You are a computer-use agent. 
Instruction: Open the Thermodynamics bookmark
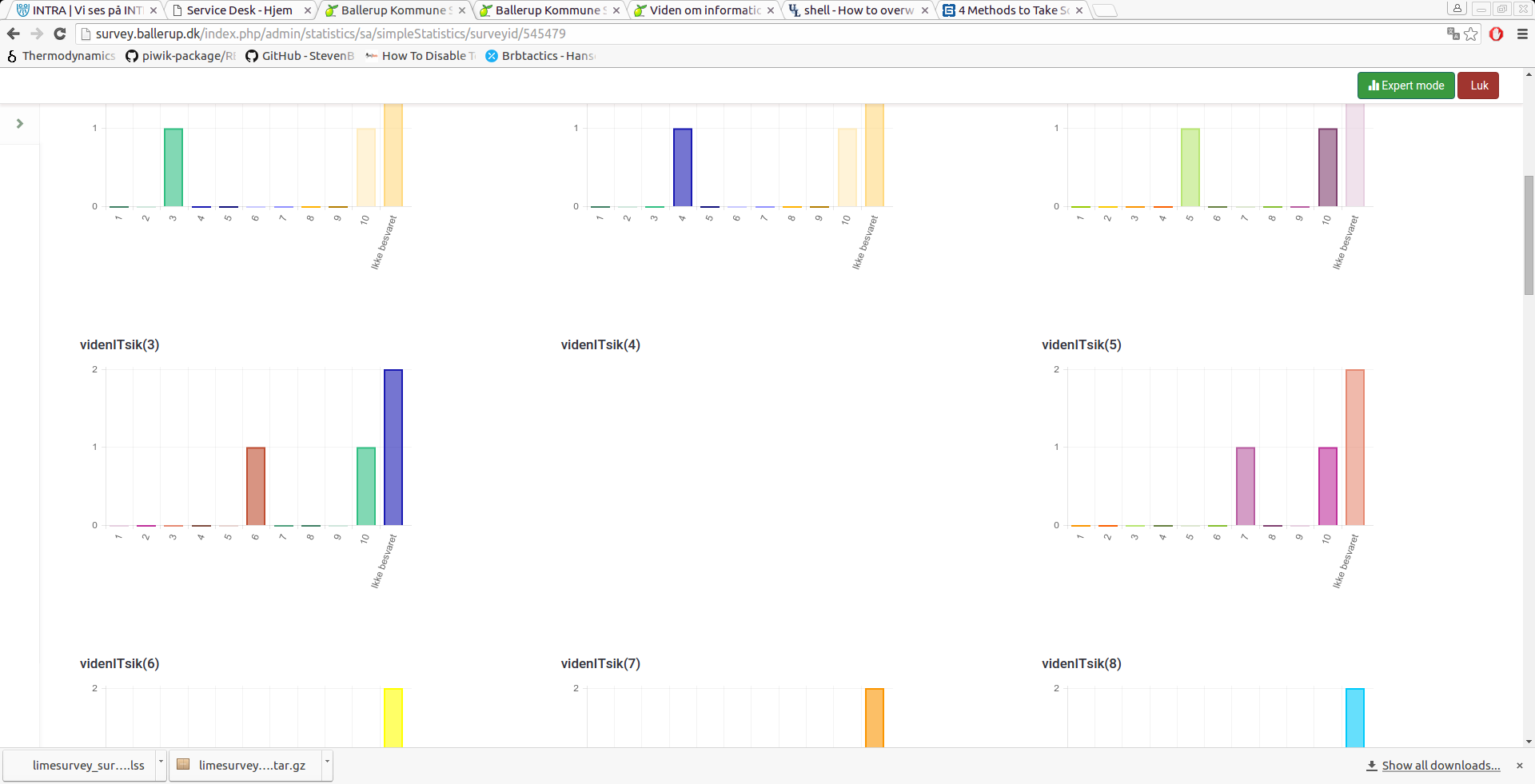[x=62, y=56]
